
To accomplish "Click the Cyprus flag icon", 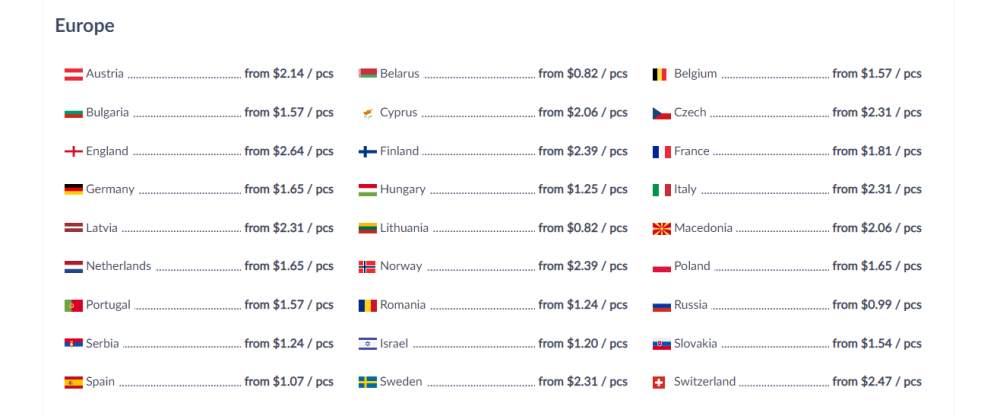I will (367, 113).
